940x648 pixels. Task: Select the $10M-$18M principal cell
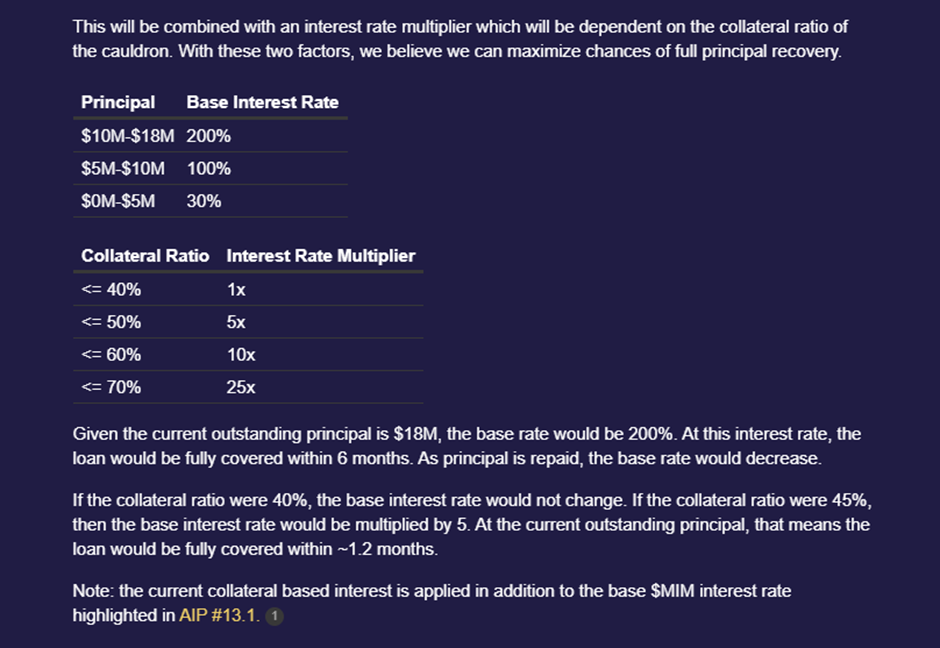coord(128,135)
